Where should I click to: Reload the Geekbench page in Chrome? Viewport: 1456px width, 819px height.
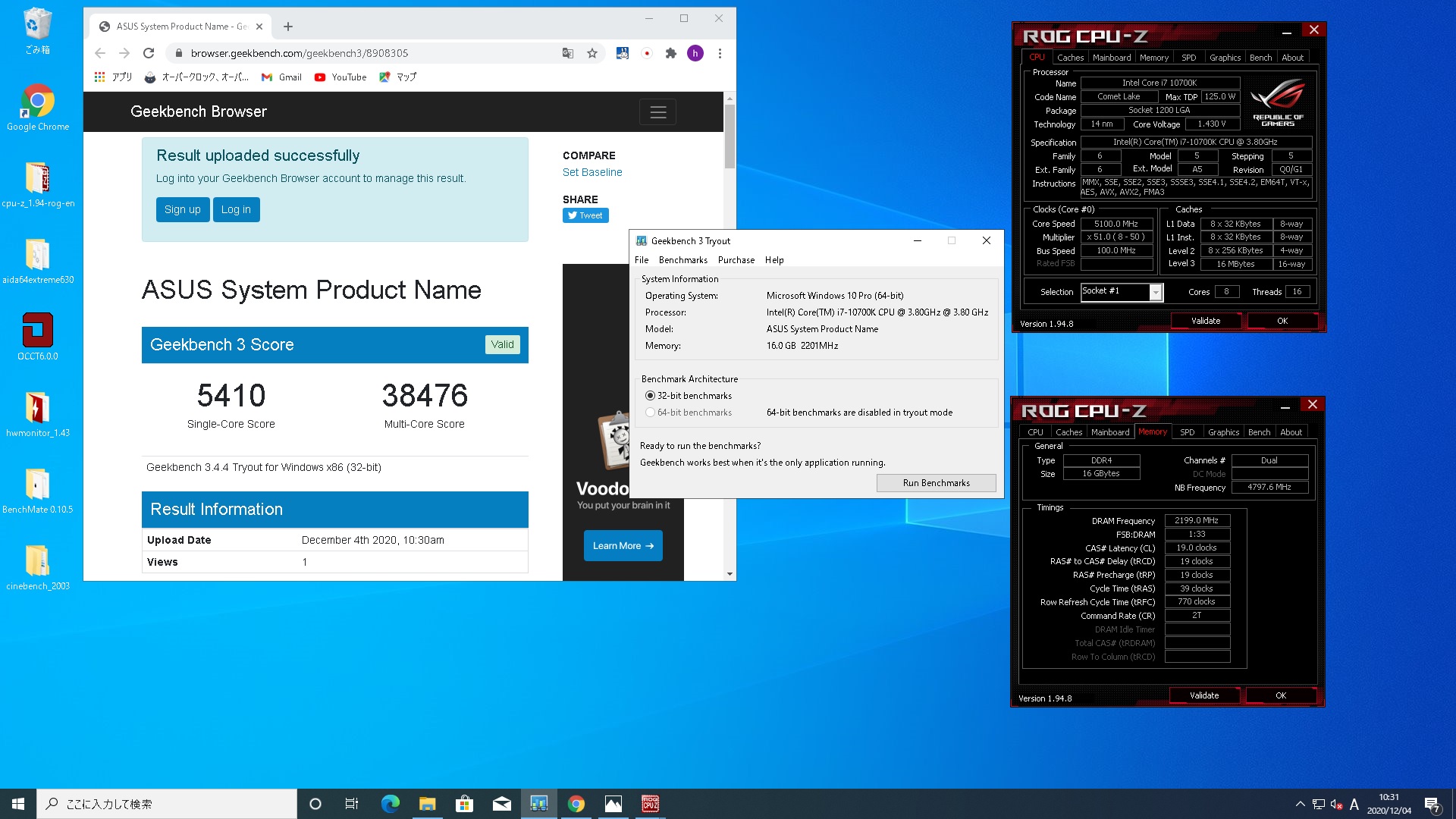(149, 53)
